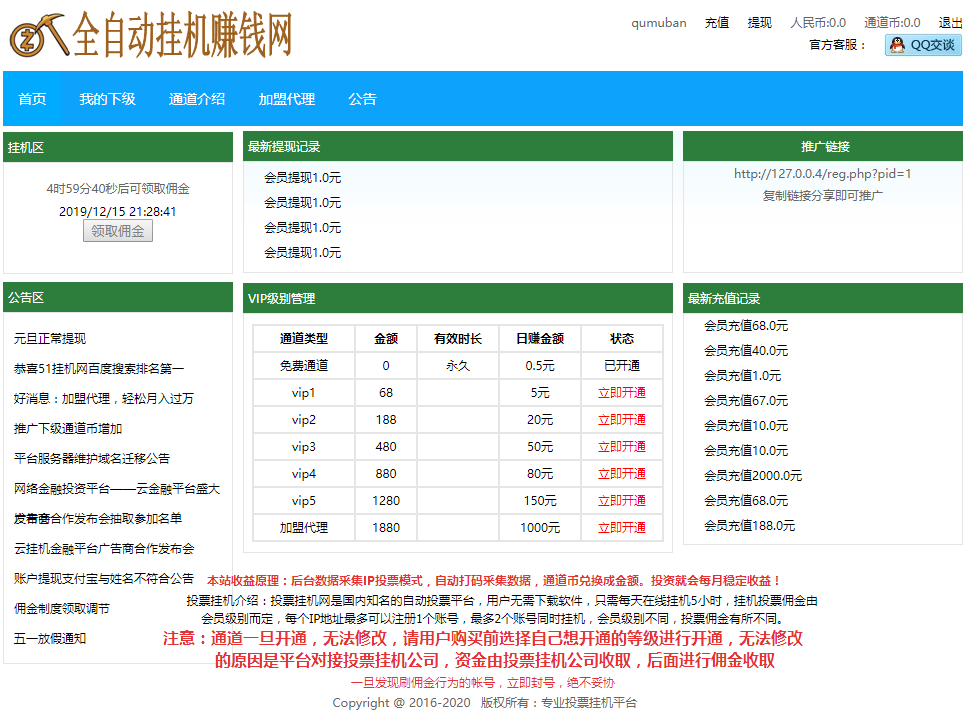Open announcement 网络金融投资平台——云金融平台盛大

[117, 488]
